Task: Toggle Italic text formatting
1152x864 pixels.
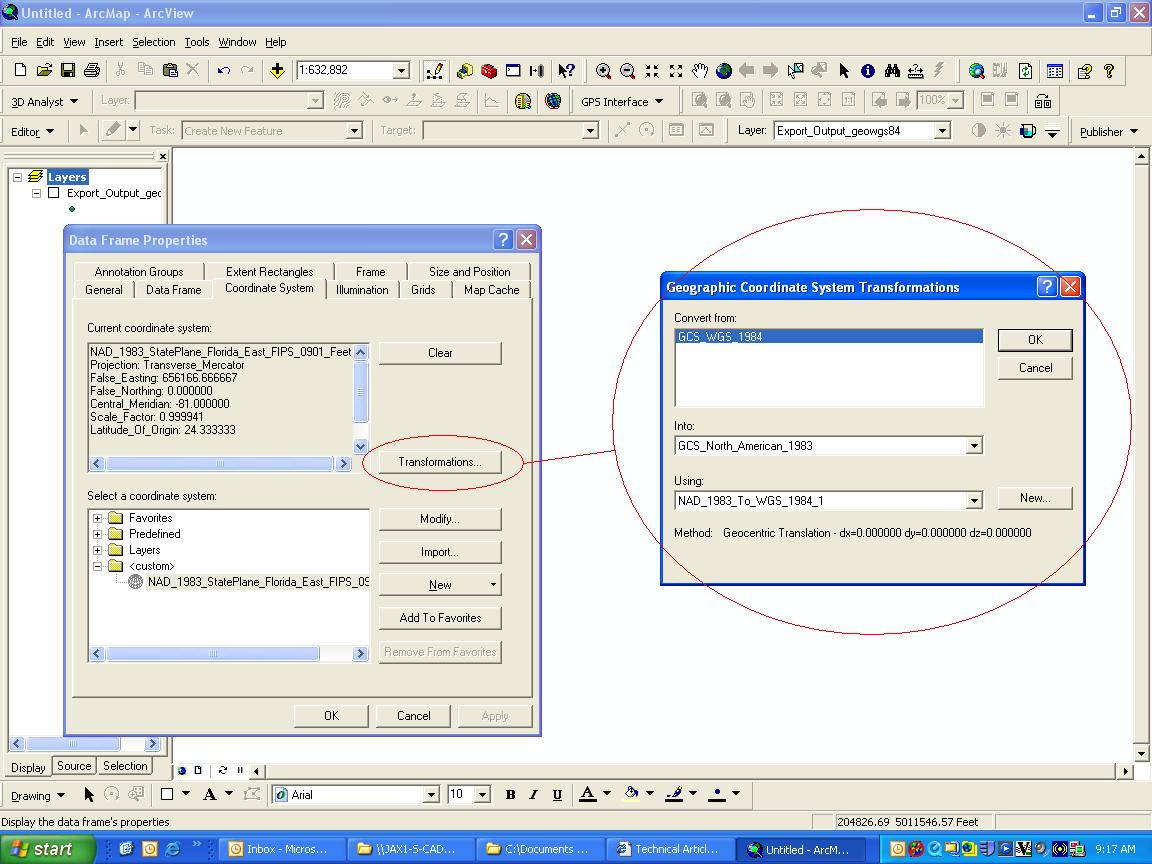Action: [x=533, y=794]
